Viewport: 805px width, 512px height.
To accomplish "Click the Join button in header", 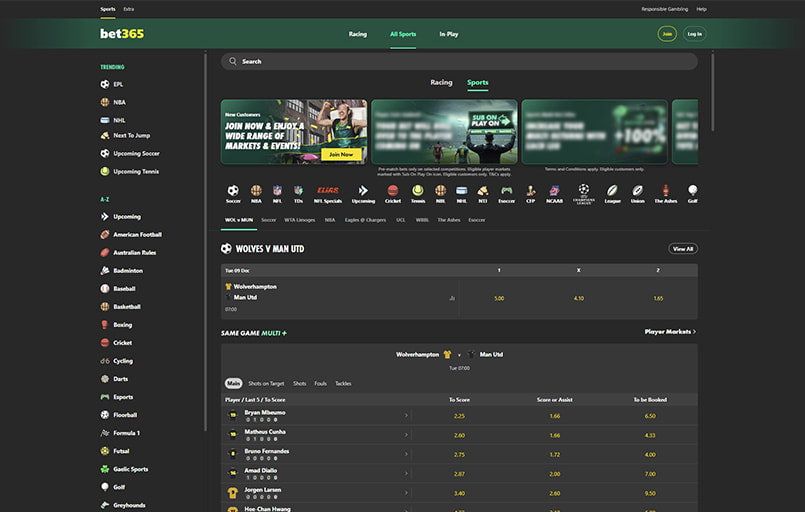I will (667, 34).
